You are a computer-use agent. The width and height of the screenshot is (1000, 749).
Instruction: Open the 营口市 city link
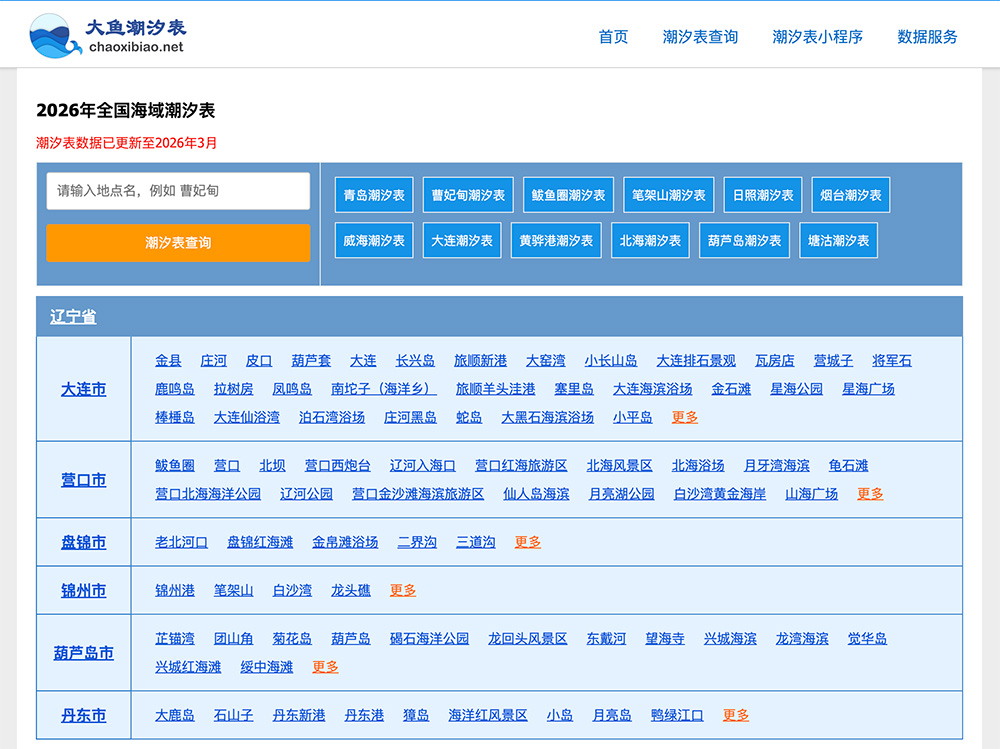coord(84,480)
